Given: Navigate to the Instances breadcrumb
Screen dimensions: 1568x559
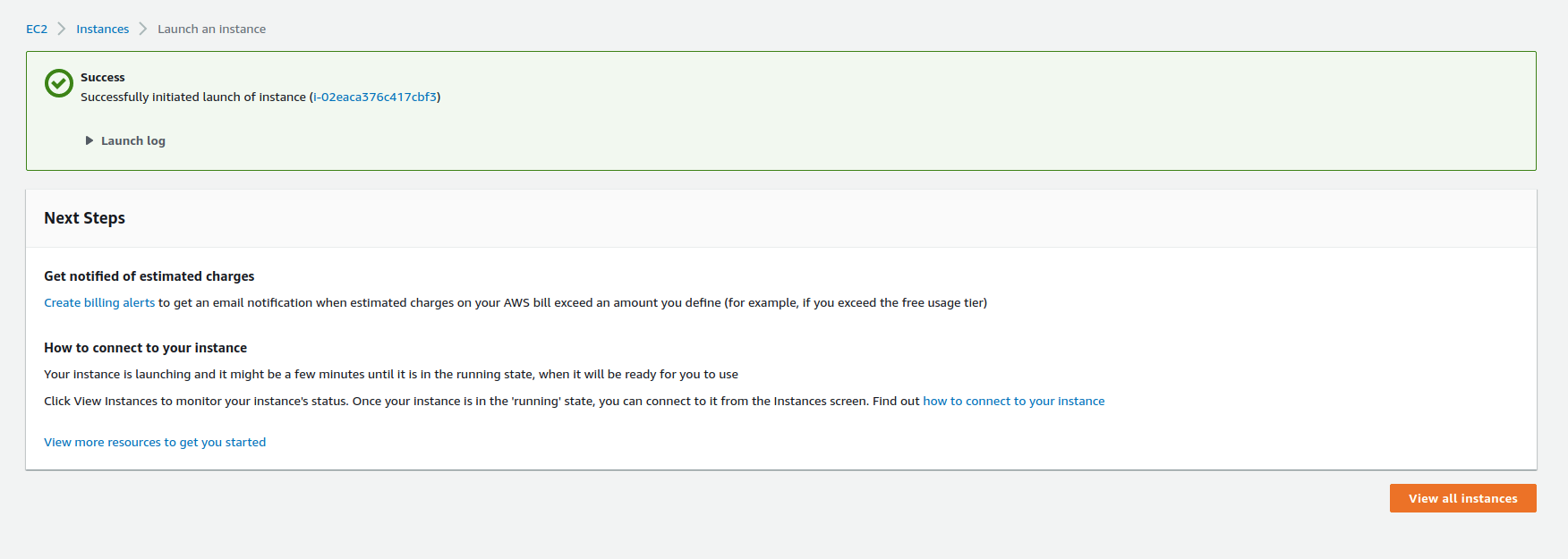Looking at the screenshot, I should 102,29.
